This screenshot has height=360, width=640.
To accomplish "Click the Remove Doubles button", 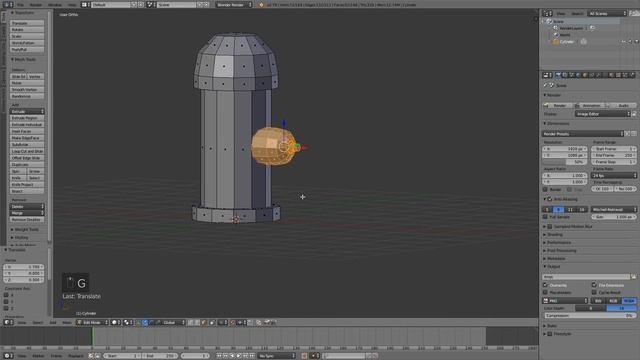I will [27, 220].
